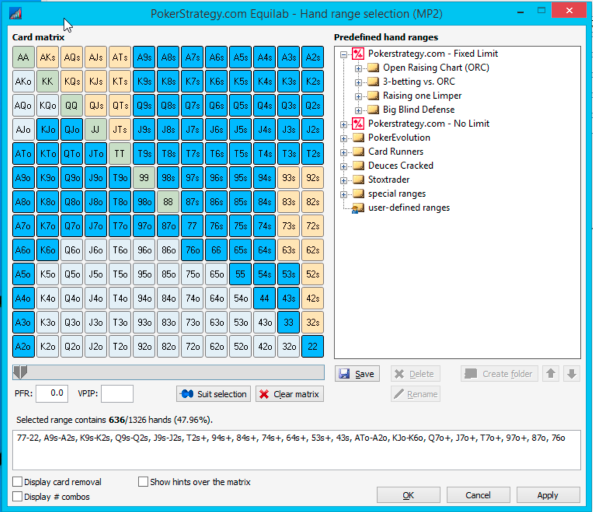Image resolution: width=593 pixels, height=512 pixels.
Task: Click the Apply button
Action: click(x=548, y=495)
